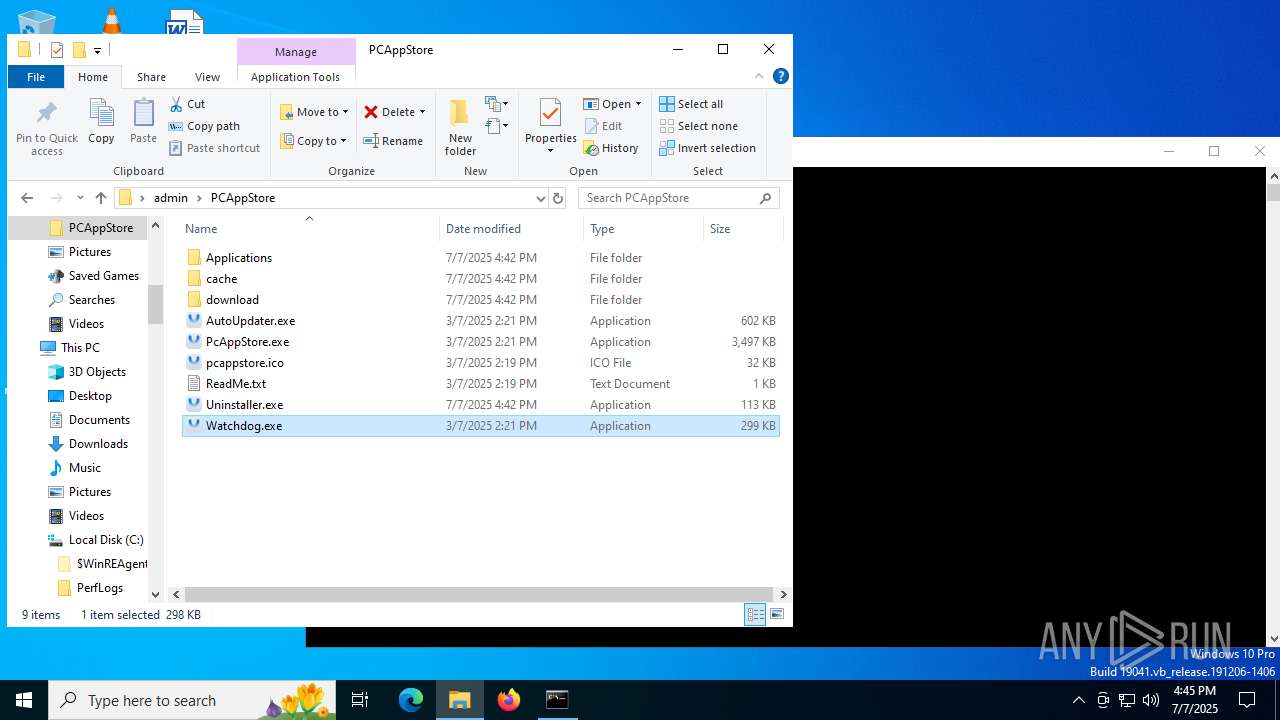Expand the Copy to dropdown

click(x=343, y=141)
